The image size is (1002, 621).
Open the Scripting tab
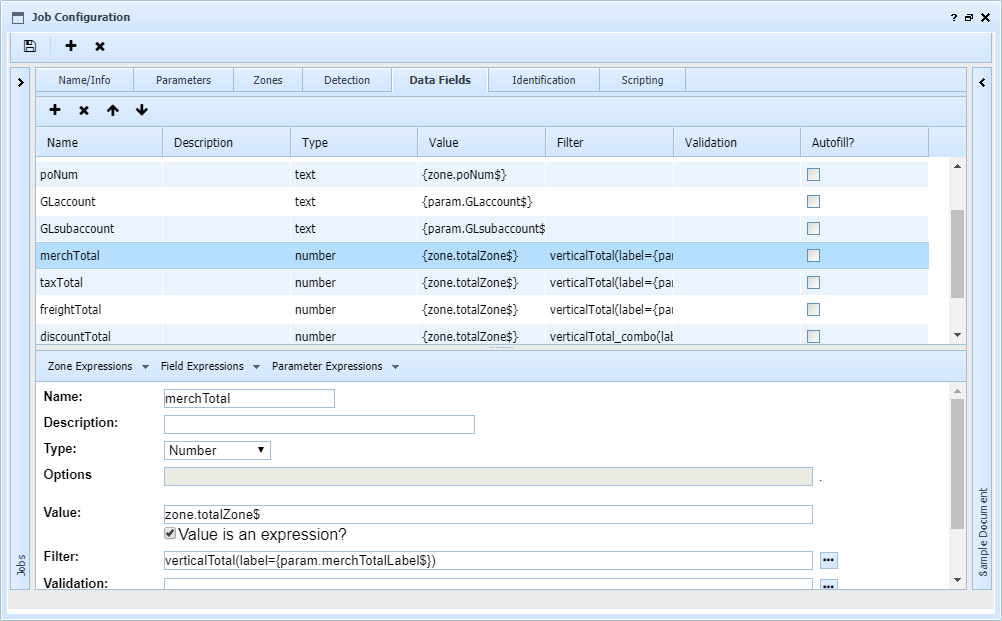pyautogui.click(x=642, y=80)
